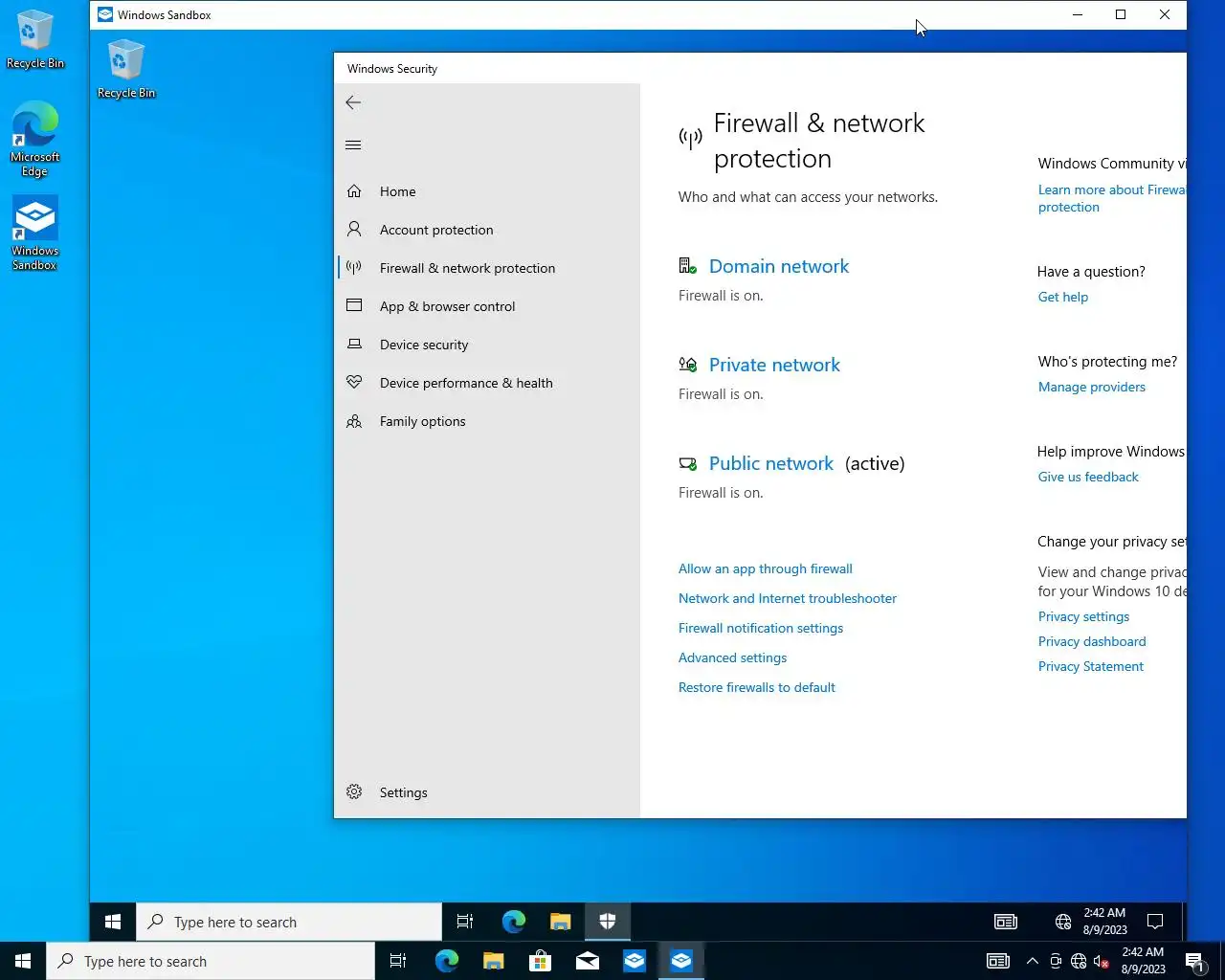Open Privacy Statement link
The width and height of the screenshot is (1225, 980).
(x=1091, y=666)
